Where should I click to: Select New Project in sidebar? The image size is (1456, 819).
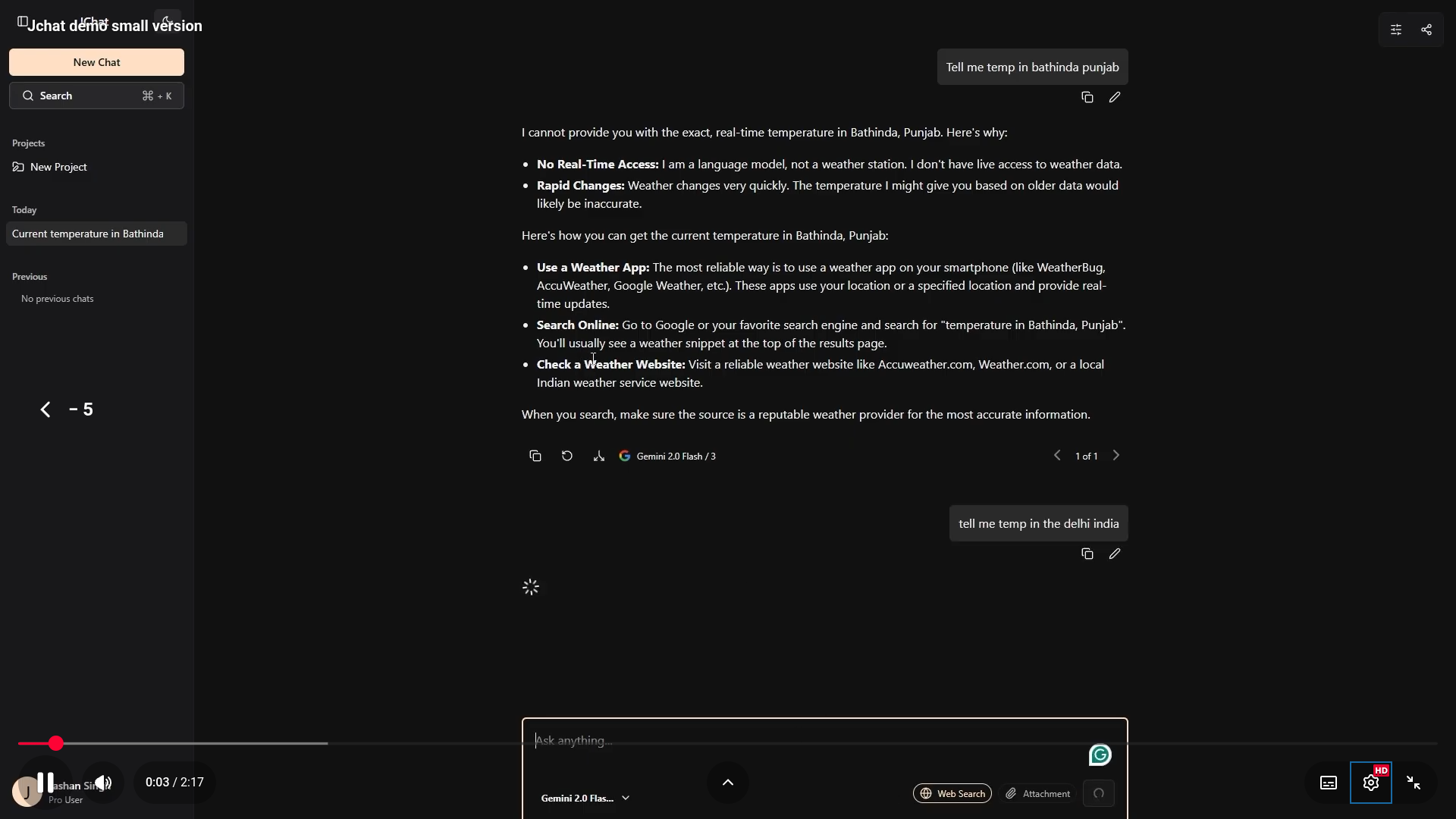coord(58,167)
